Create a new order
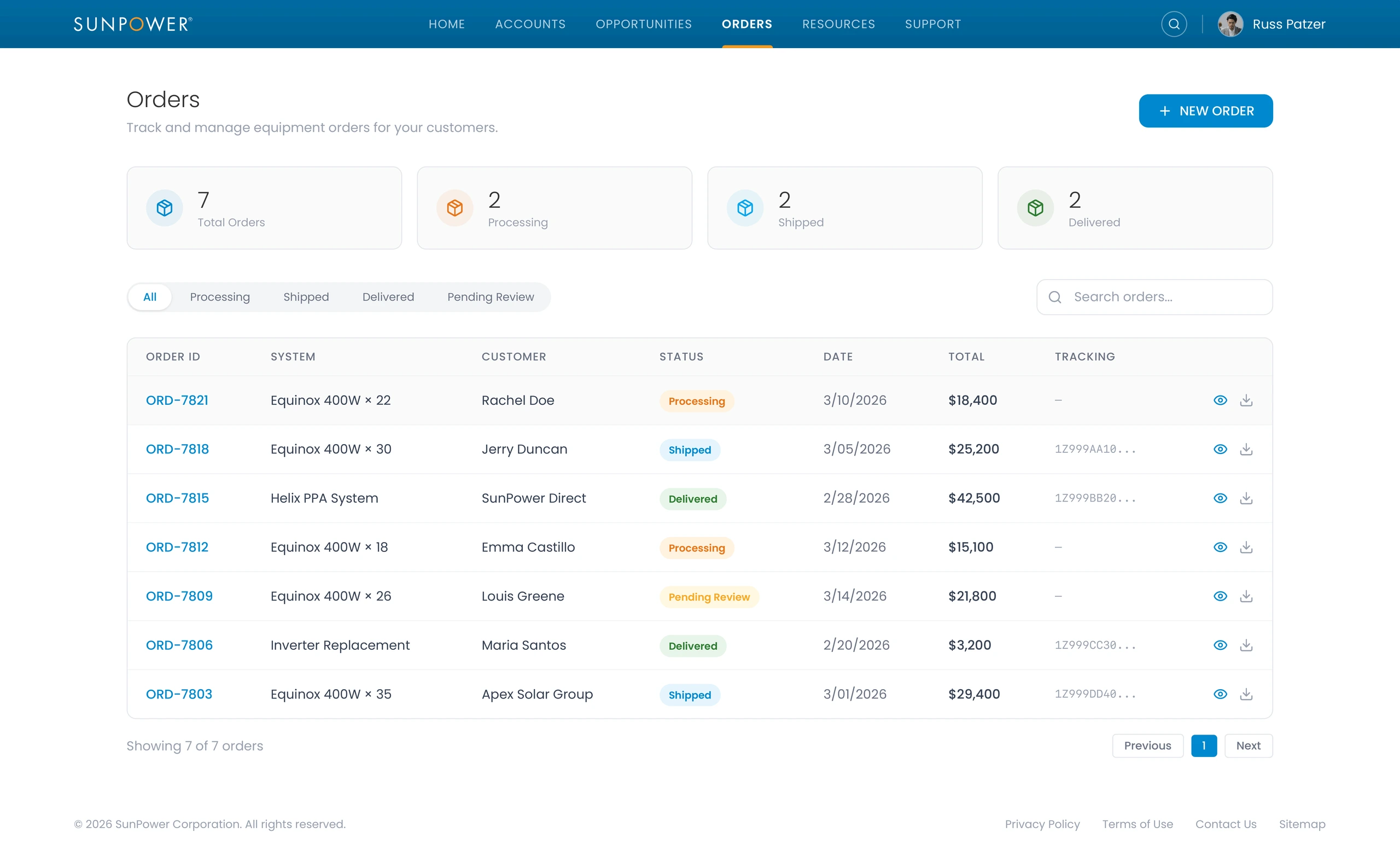 1206,111
